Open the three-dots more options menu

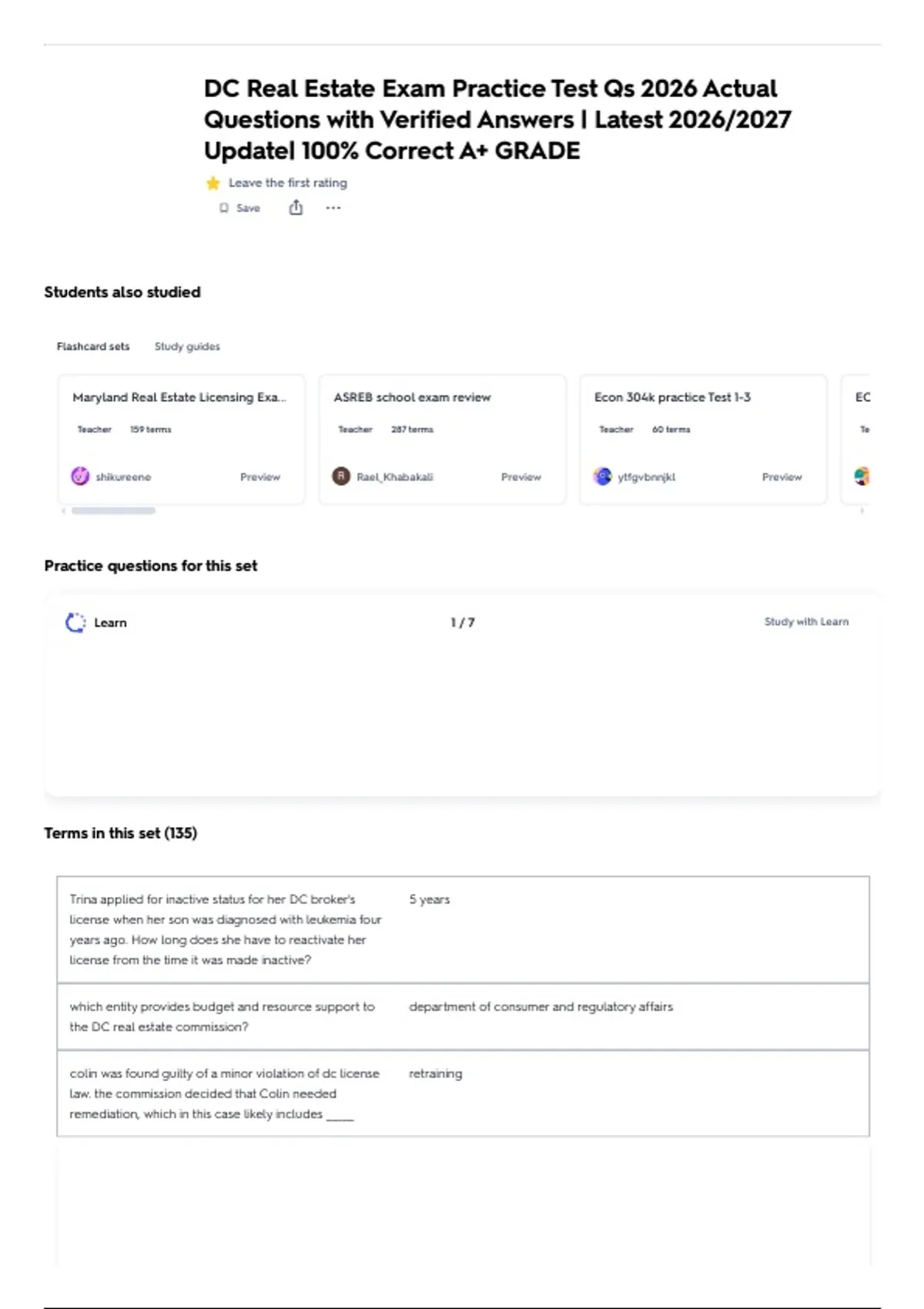click(333, 208)
